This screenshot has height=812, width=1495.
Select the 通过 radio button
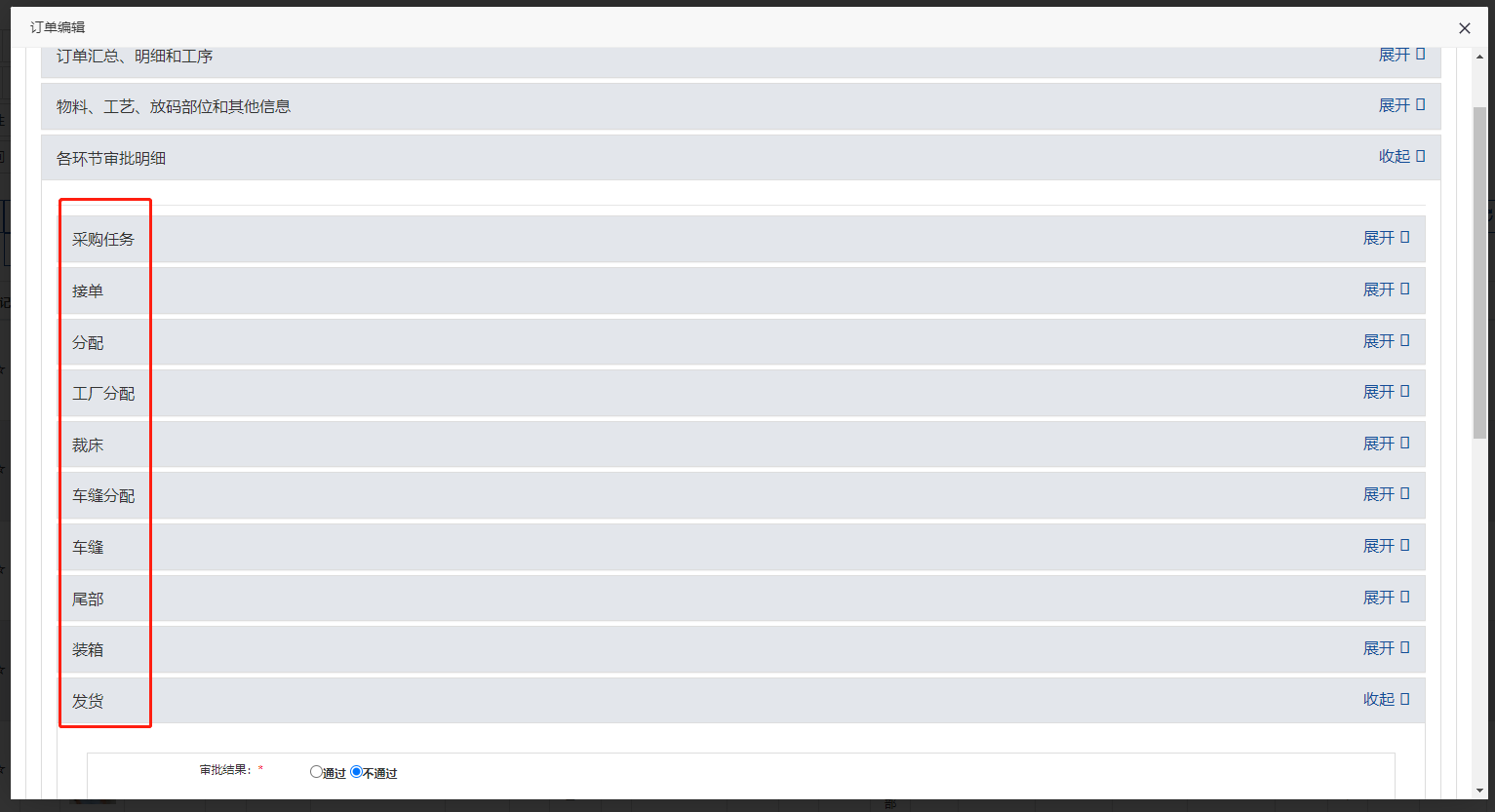tap(316, 772)
